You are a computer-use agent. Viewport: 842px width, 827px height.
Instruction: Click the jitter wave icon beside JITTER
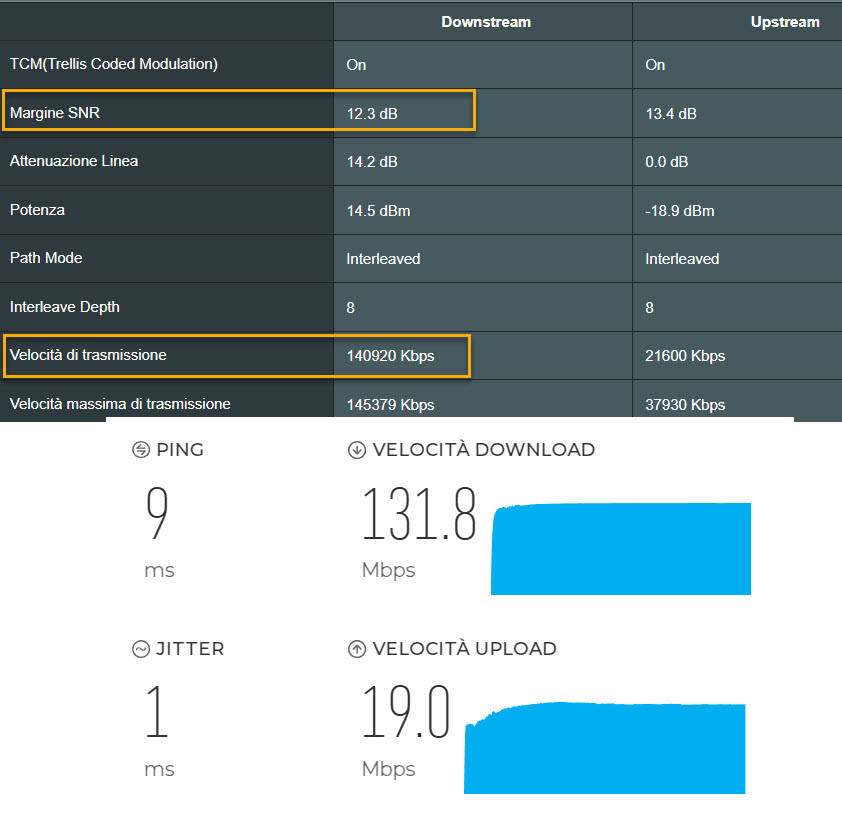point(141,649)
